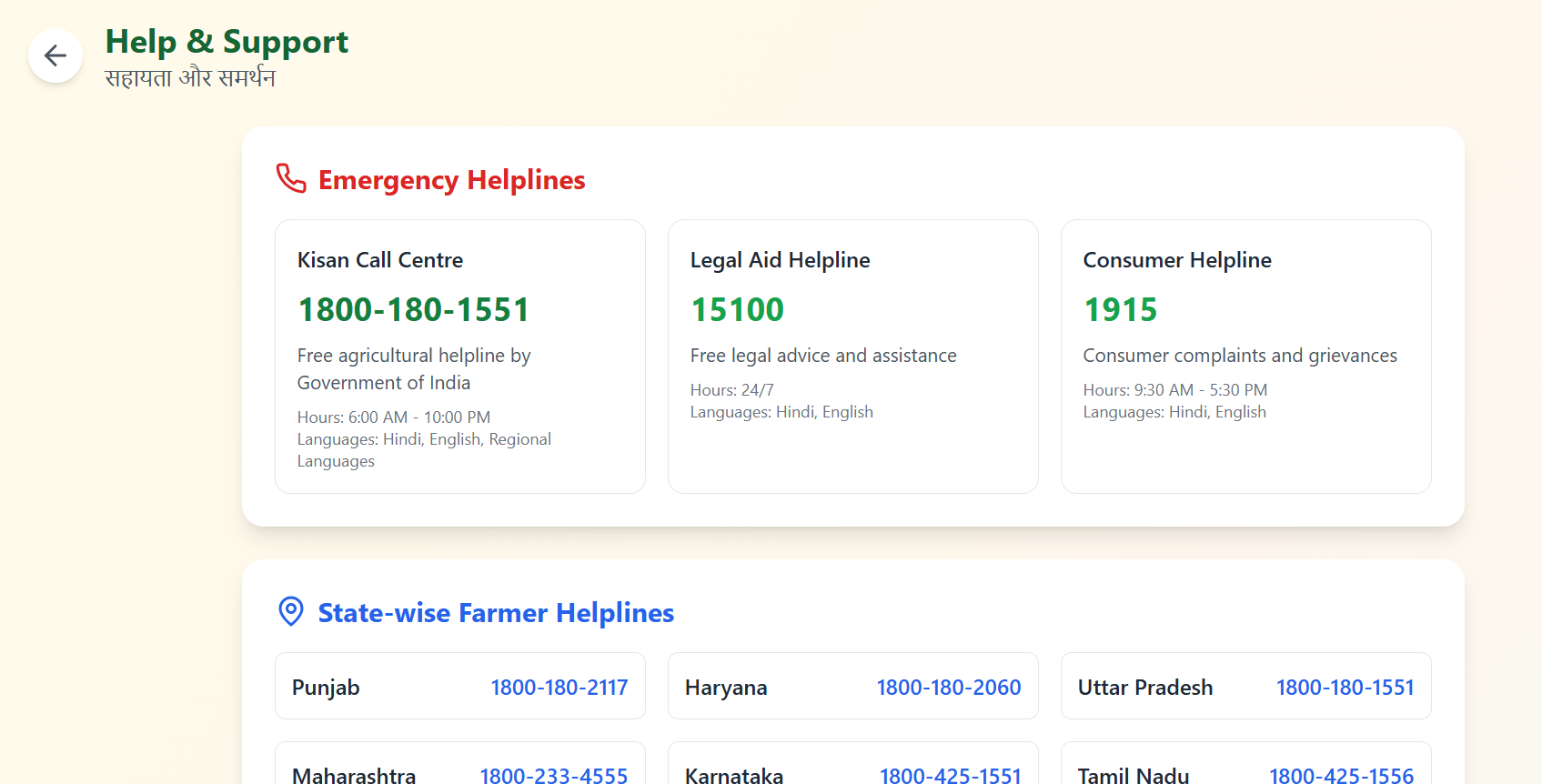Select the Legal Aid Helpline title

click(x=780, y=260)
